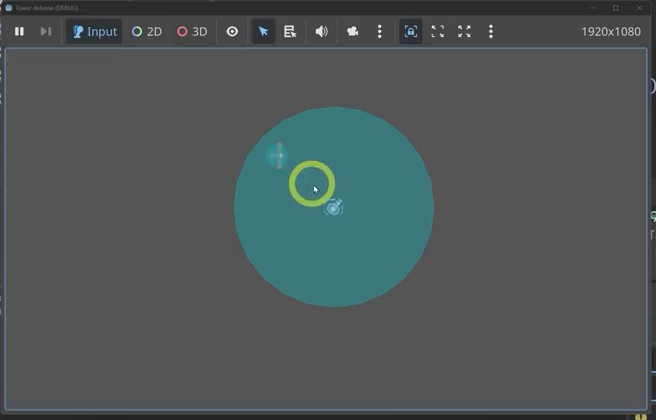Switch to 3D selection mode
This screenshot has width=656, height=420.
pyautogui.click(x=192, y=31)
